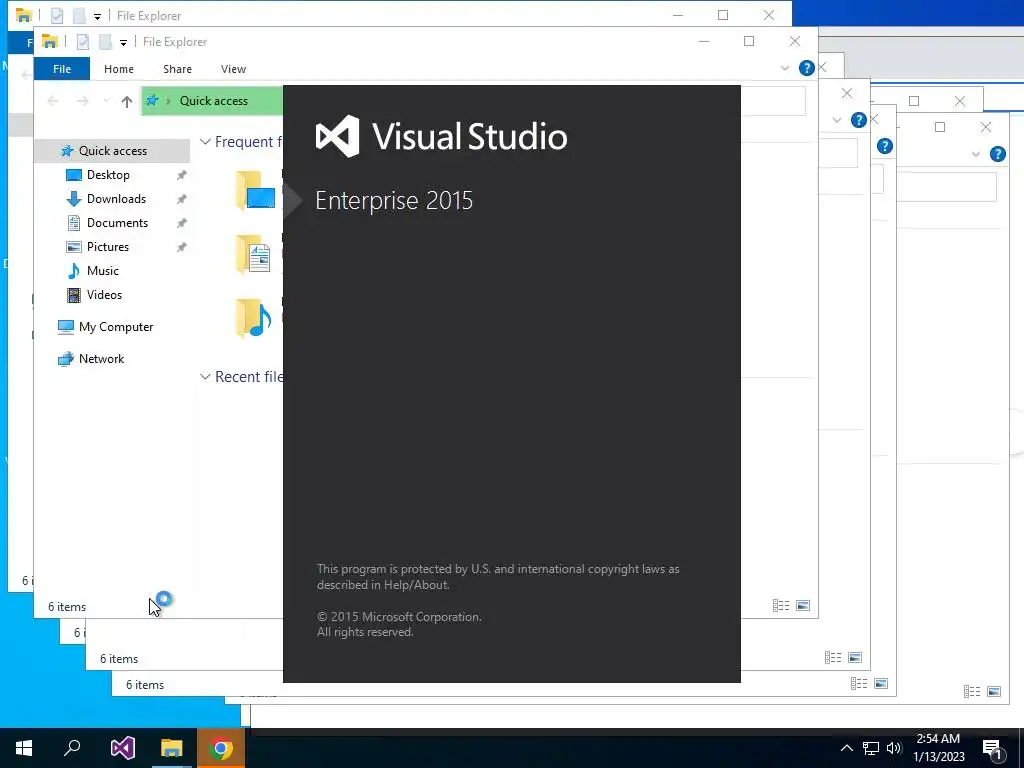Collapse the Recent files group

tap(205, 377)
